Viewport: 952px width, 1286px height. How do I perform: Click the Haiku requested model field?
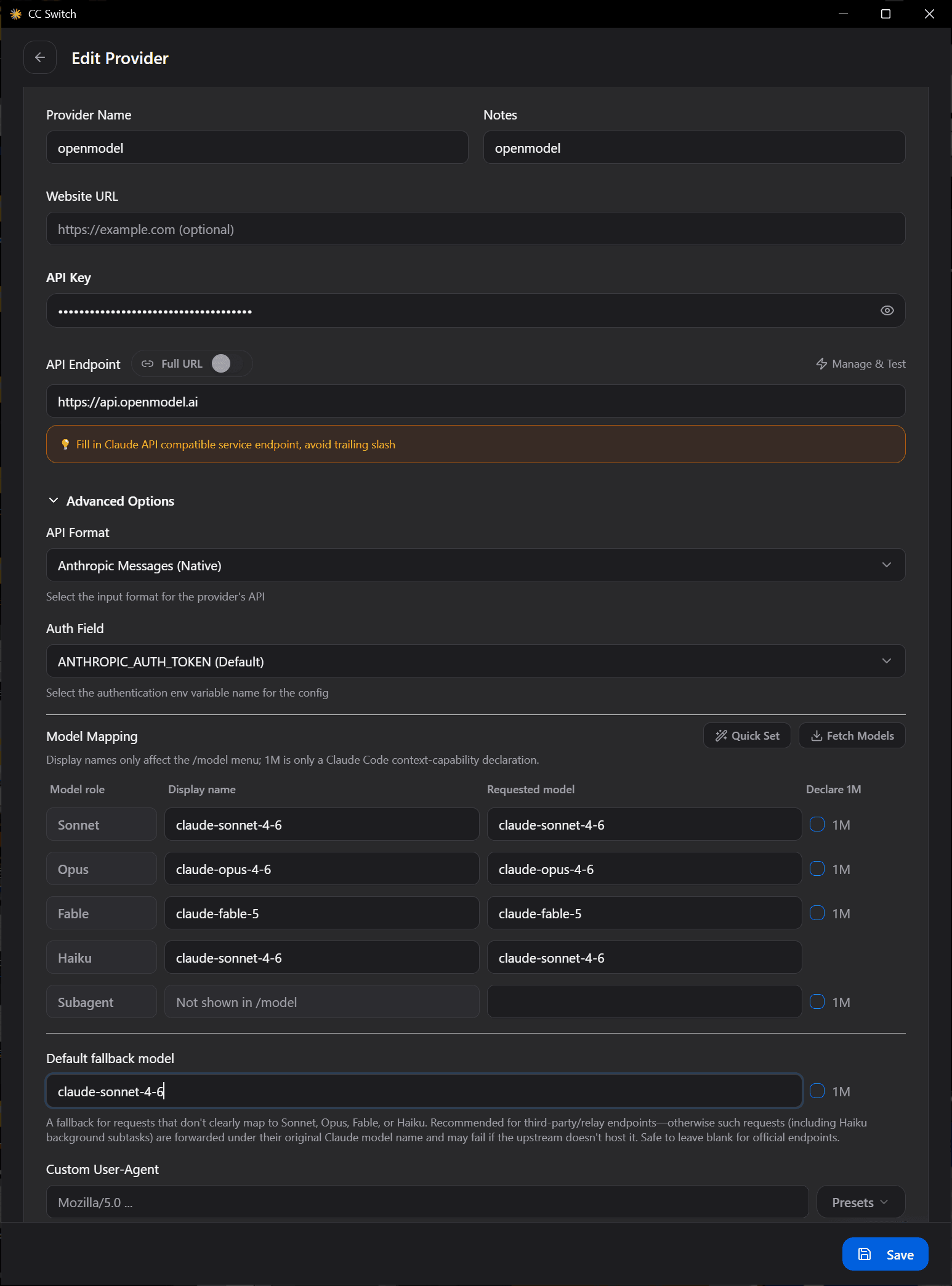pyautogui.click(x=645, y=957)
